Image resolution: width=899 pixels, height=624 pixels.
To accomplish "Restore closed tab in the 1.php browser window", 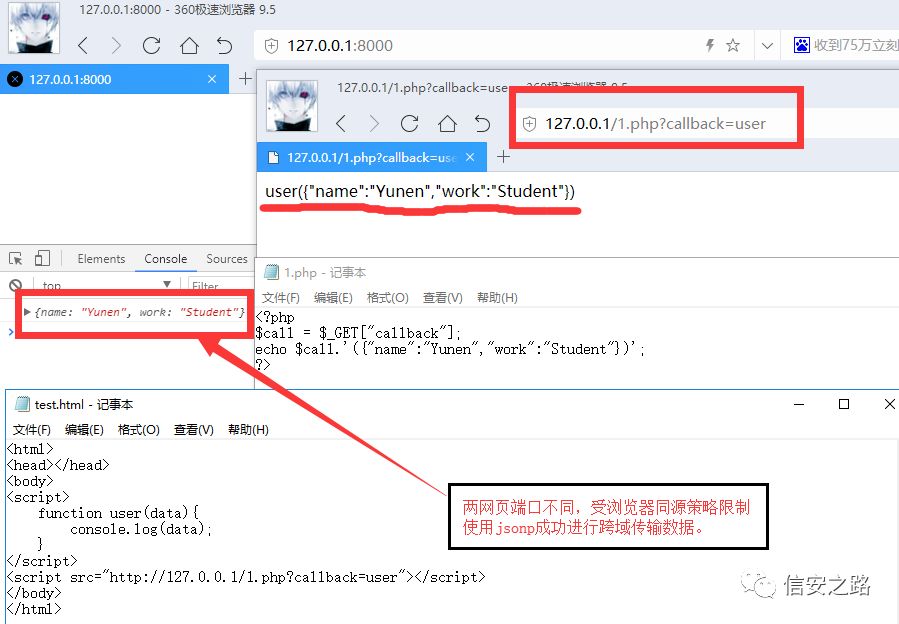I will click(x=482, y=124).
